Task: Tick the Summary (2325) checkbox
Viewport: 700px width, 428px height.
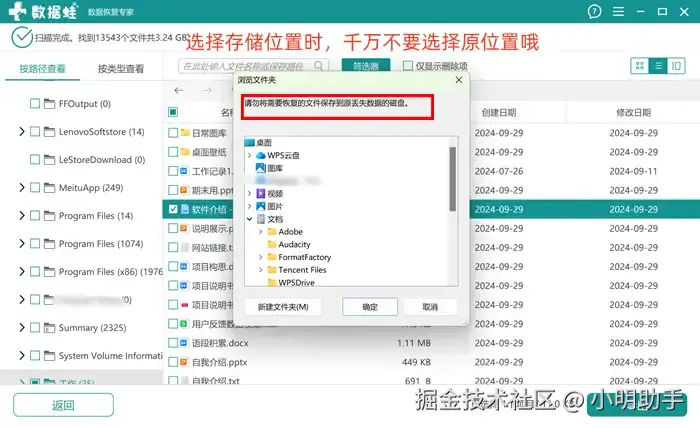Action: pos(35,328)
